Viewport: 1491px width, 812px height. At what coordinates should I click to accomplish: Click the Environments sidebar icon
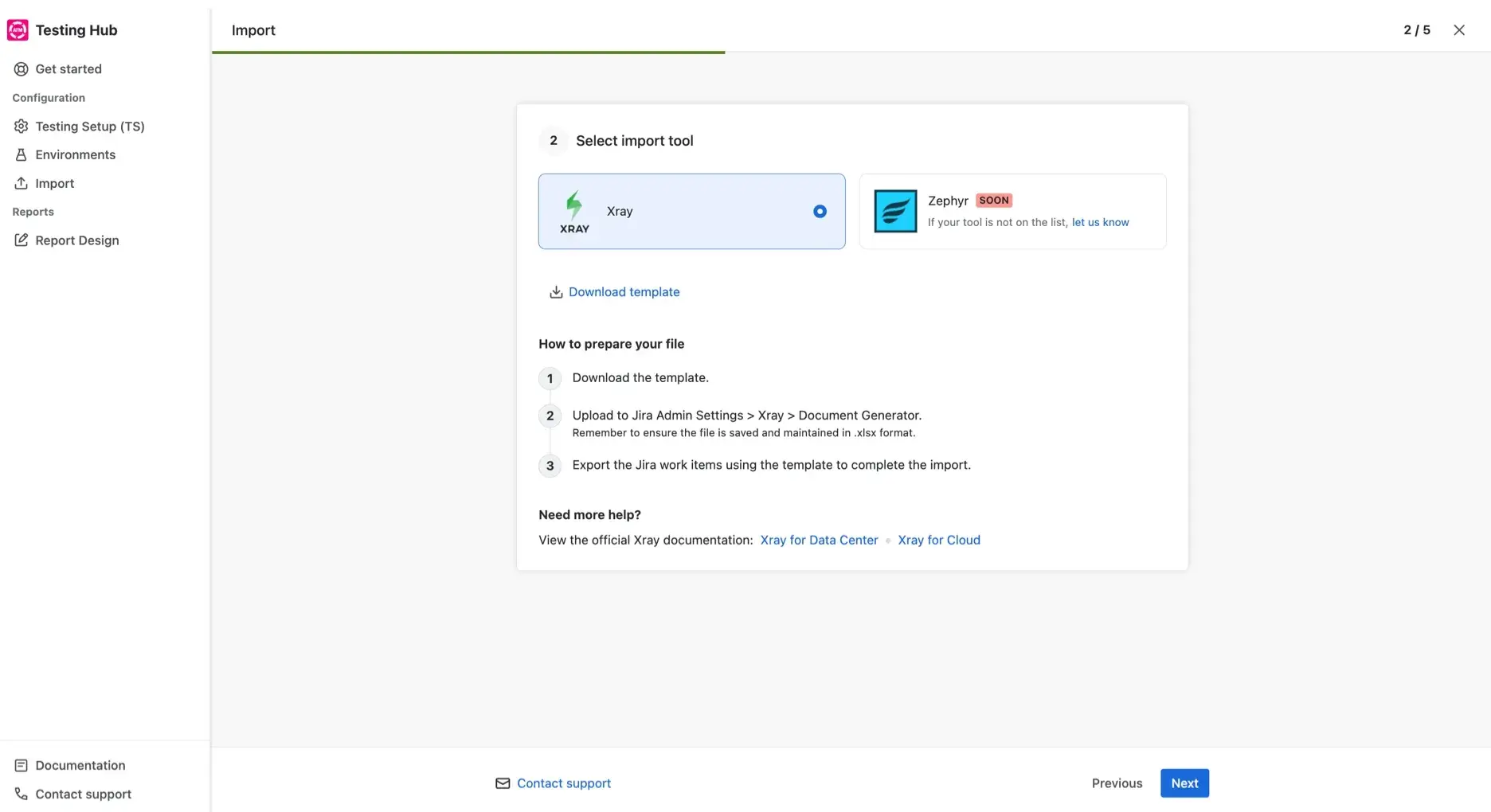(20, 154)
